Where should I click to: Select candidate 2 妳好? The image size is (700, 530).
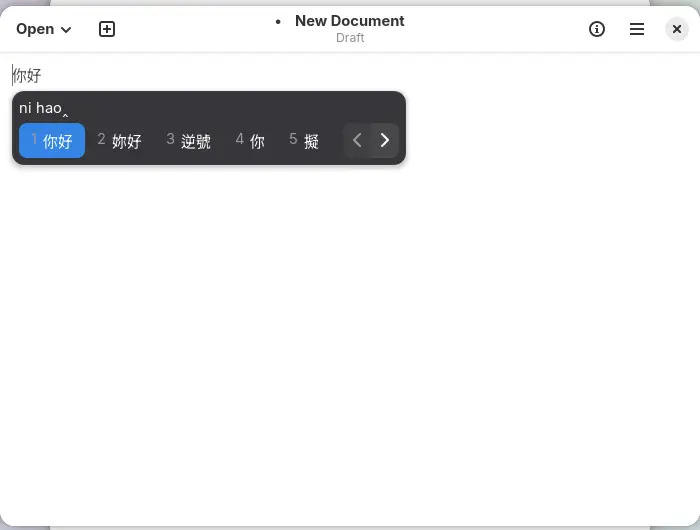pyautogui.click(x=120, y=141)
